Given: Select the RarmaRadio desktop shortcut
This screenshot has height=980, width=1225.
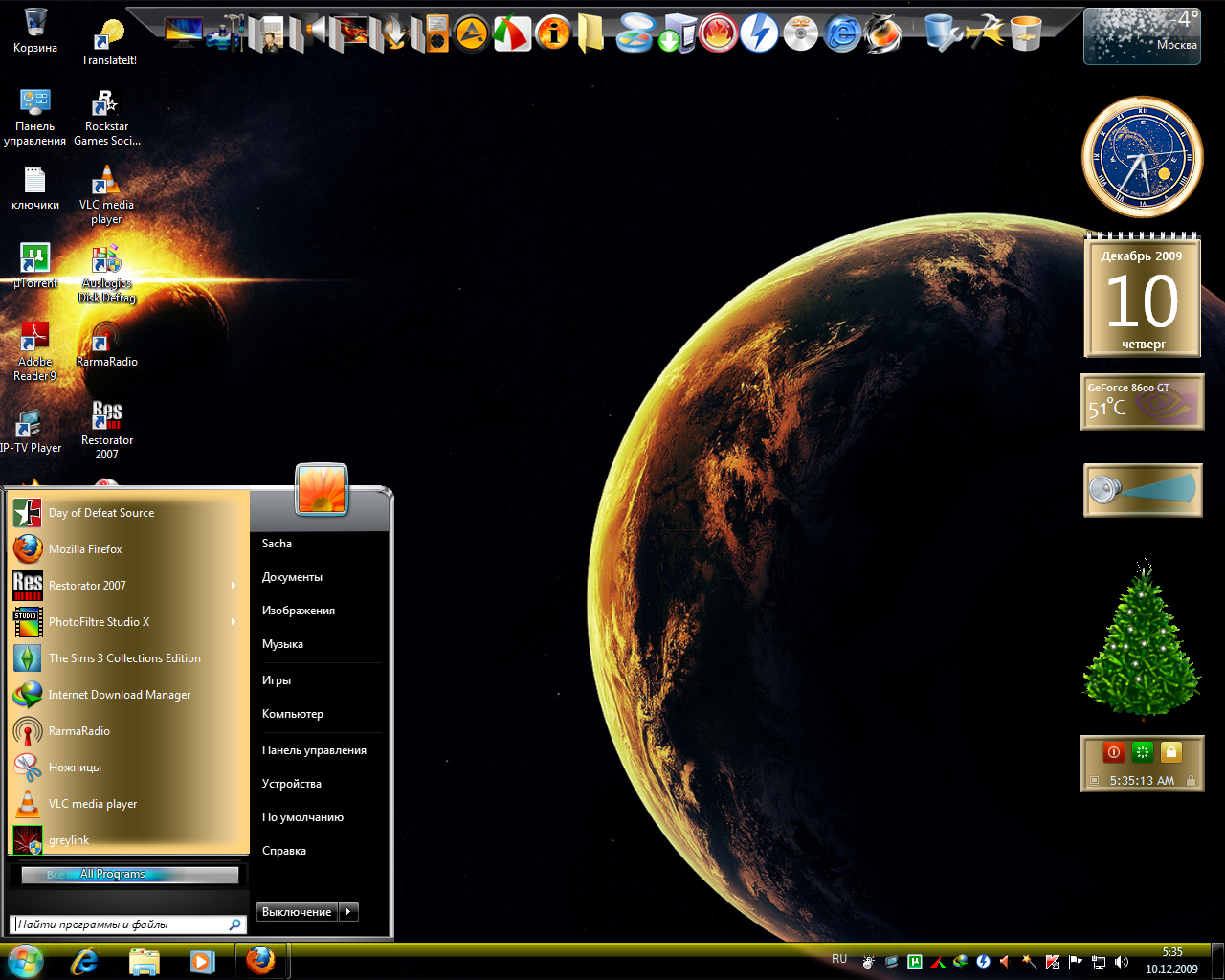Looking at the screenshot, I should click(106, 345).
